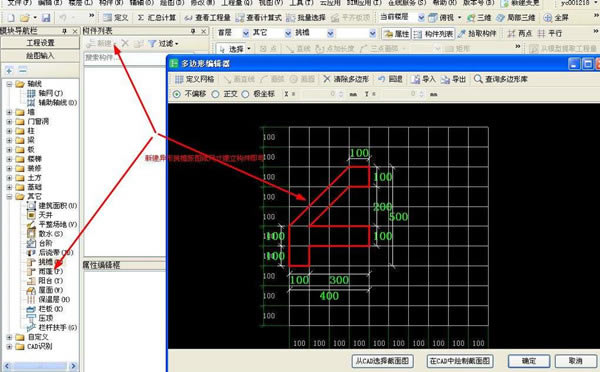Click 从CAD选择截面图 button

[x=382, y=361]
